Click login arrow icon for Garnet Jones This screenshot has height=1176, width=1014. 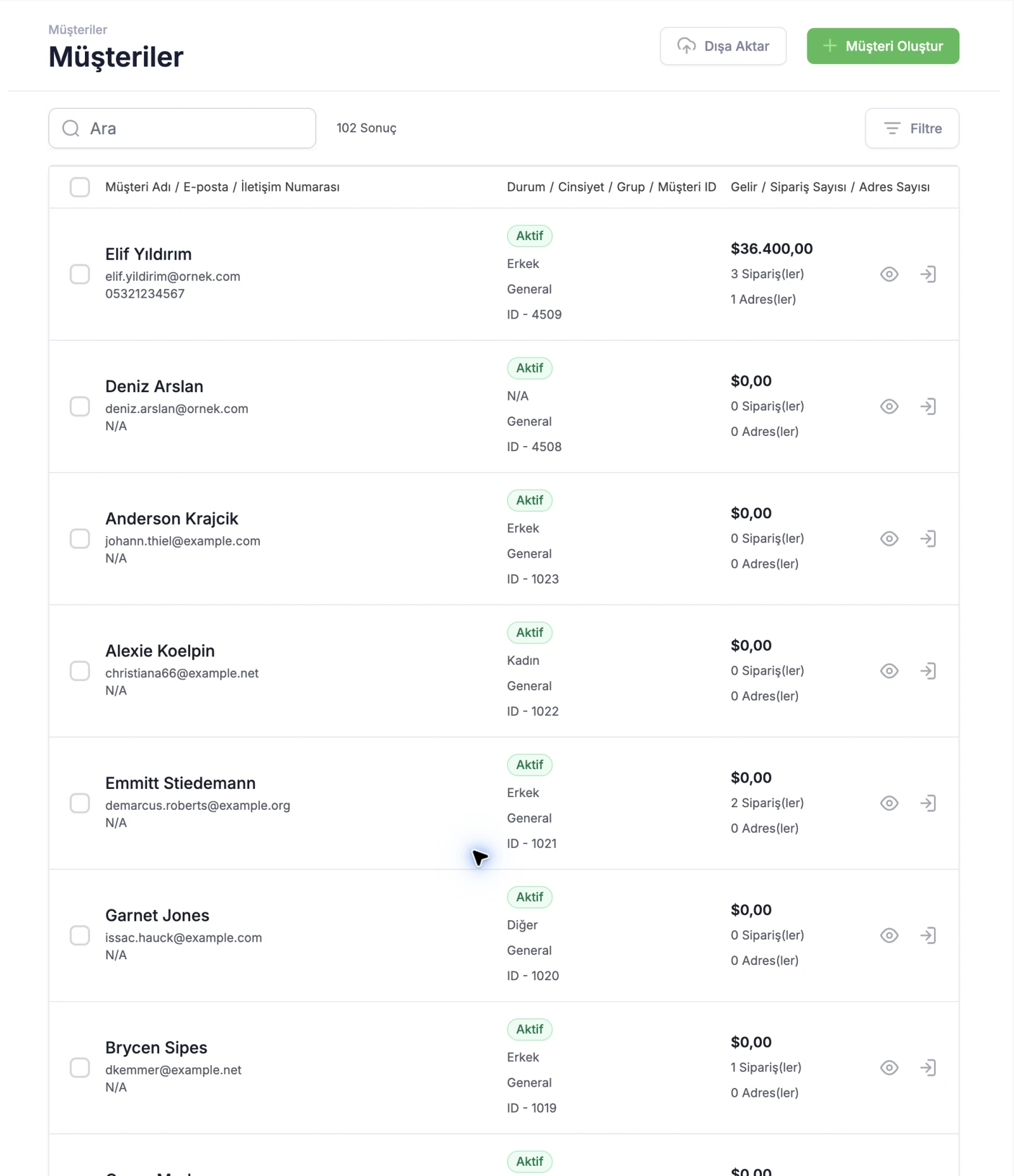coord(928,936)
